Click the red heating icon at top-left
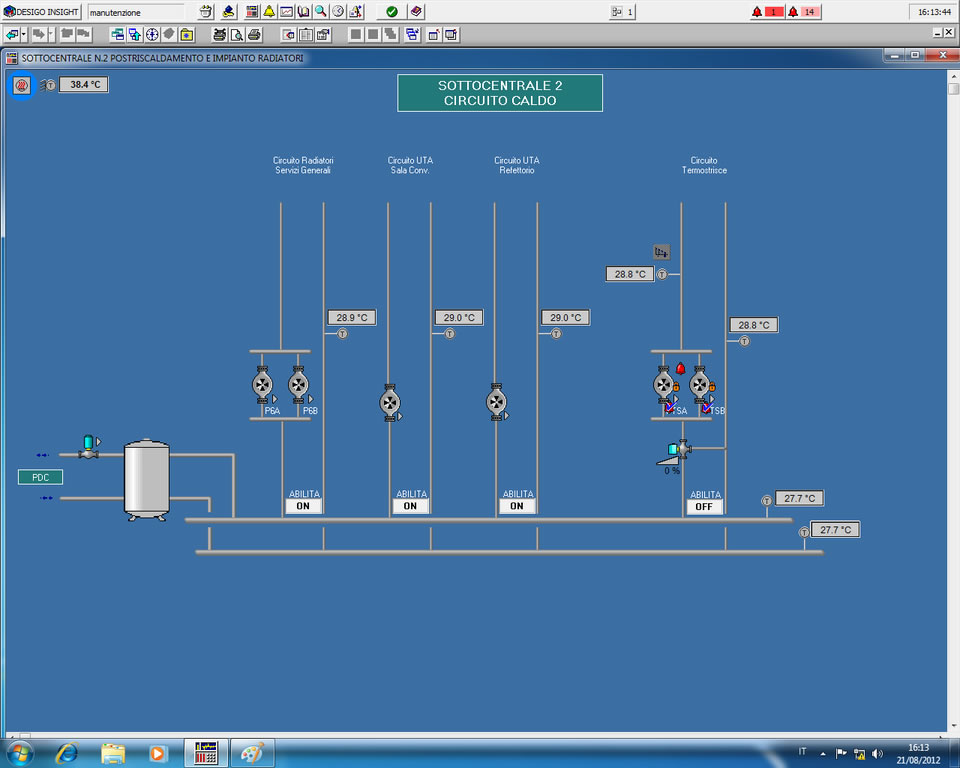The height and width of the screenshot is (768, 960). point(22,85)
